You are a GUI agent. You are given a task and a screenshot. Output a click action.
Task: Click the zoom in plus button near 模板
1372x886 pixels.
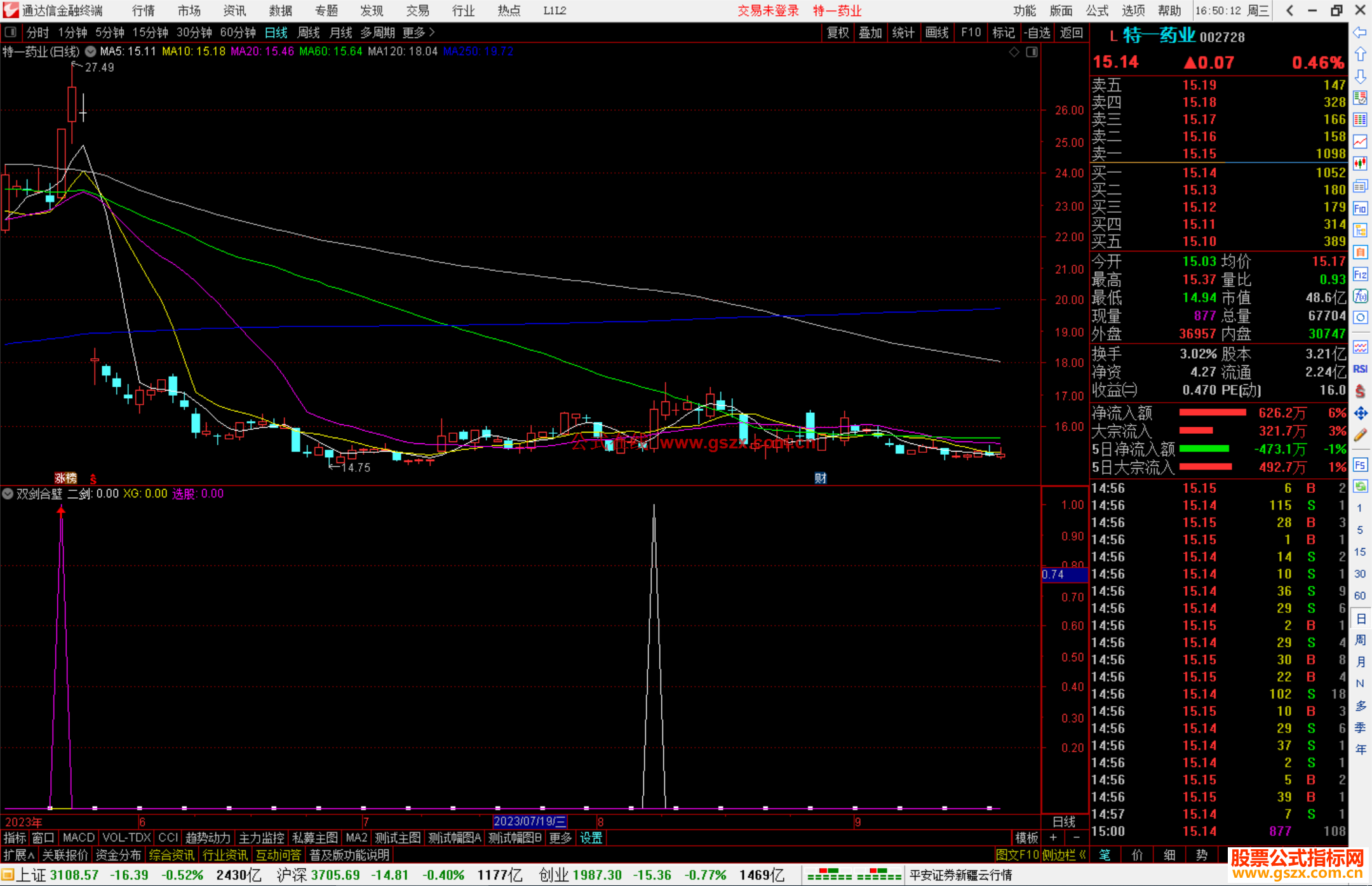click(1054, 838)
